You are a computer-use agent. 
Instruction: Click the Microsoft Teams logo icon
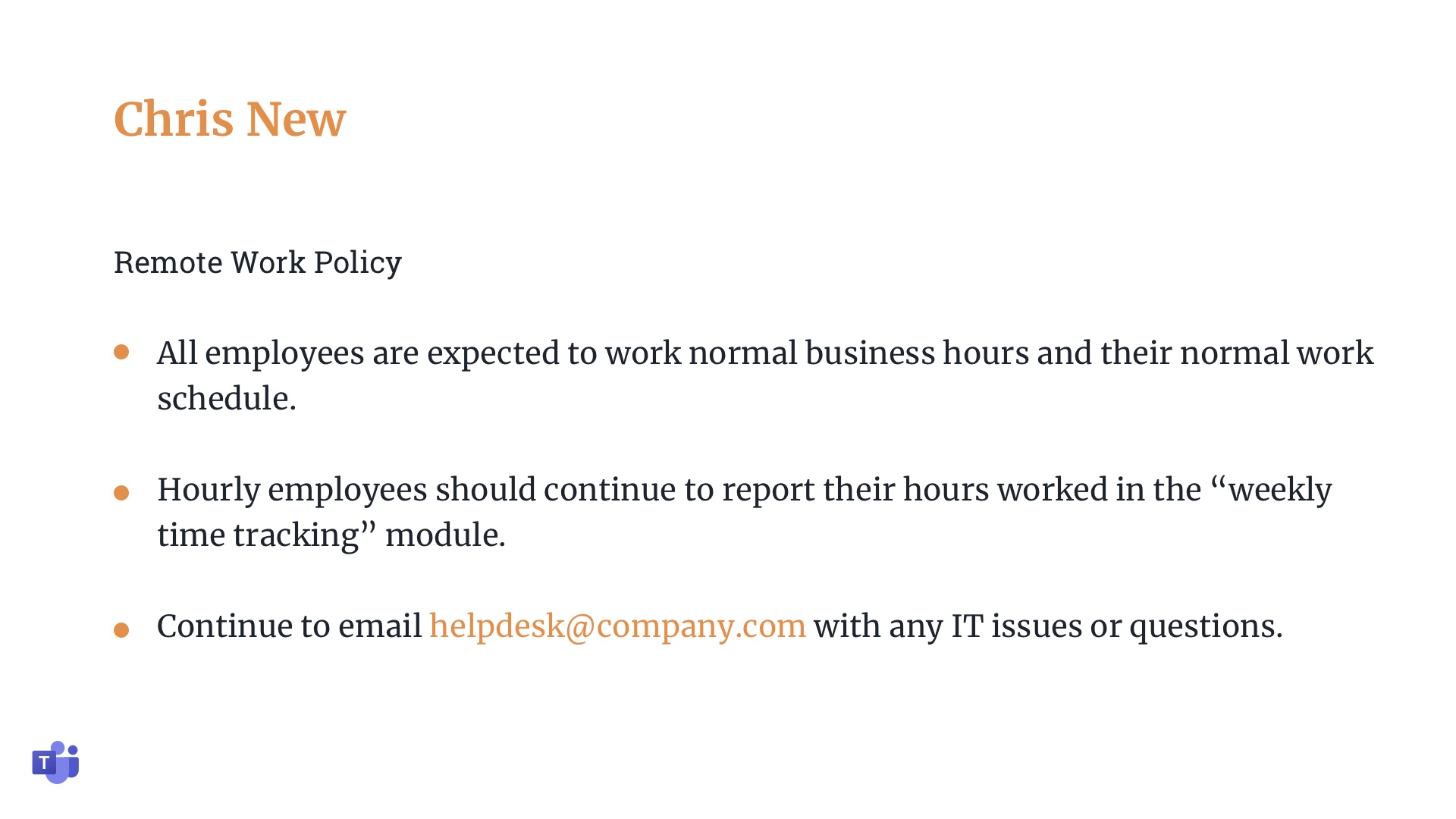pyautogui.click(x=55, y=762)
